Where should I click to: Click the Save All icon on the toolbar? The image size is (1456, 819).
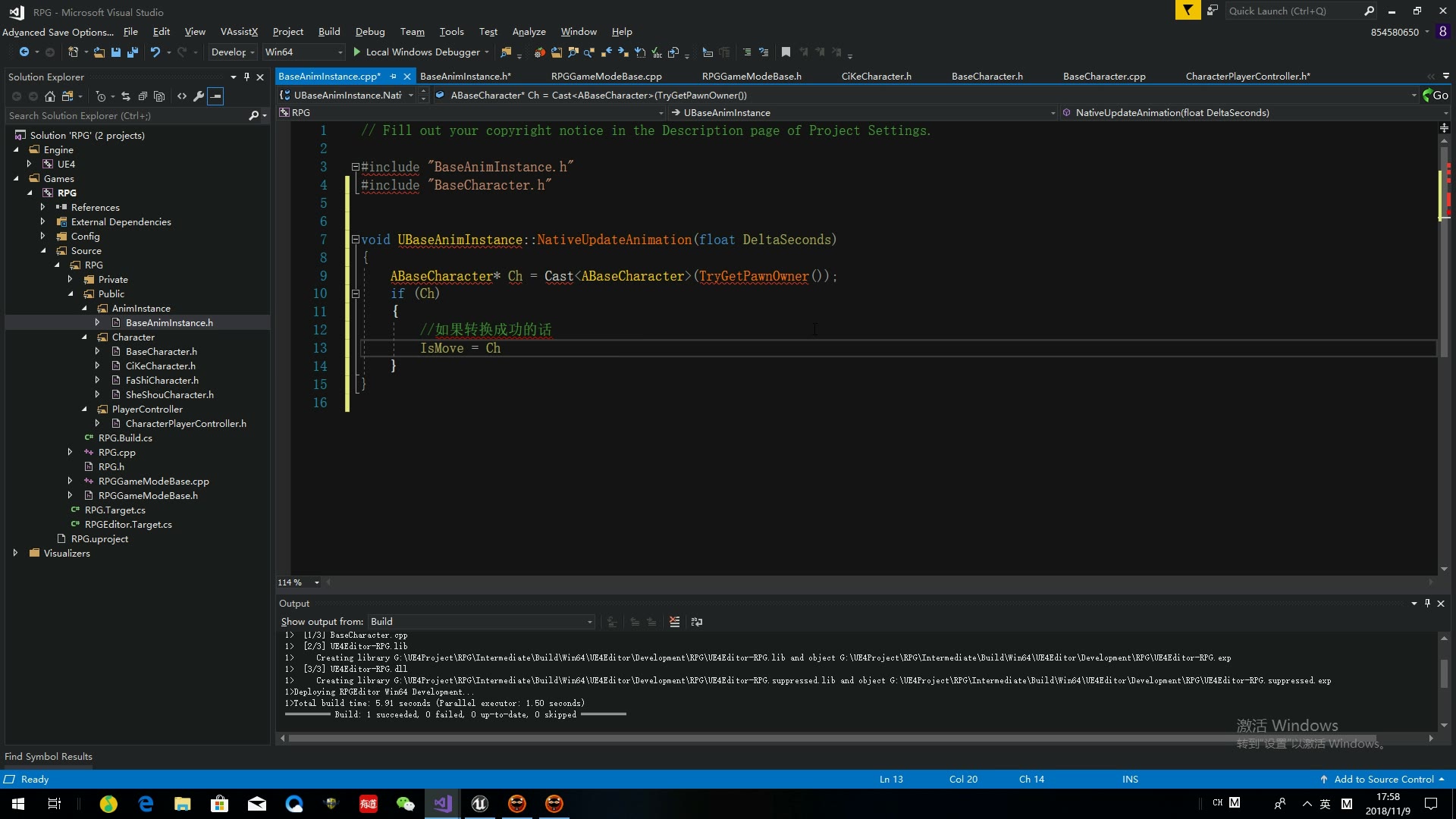[x=133, y=52]
